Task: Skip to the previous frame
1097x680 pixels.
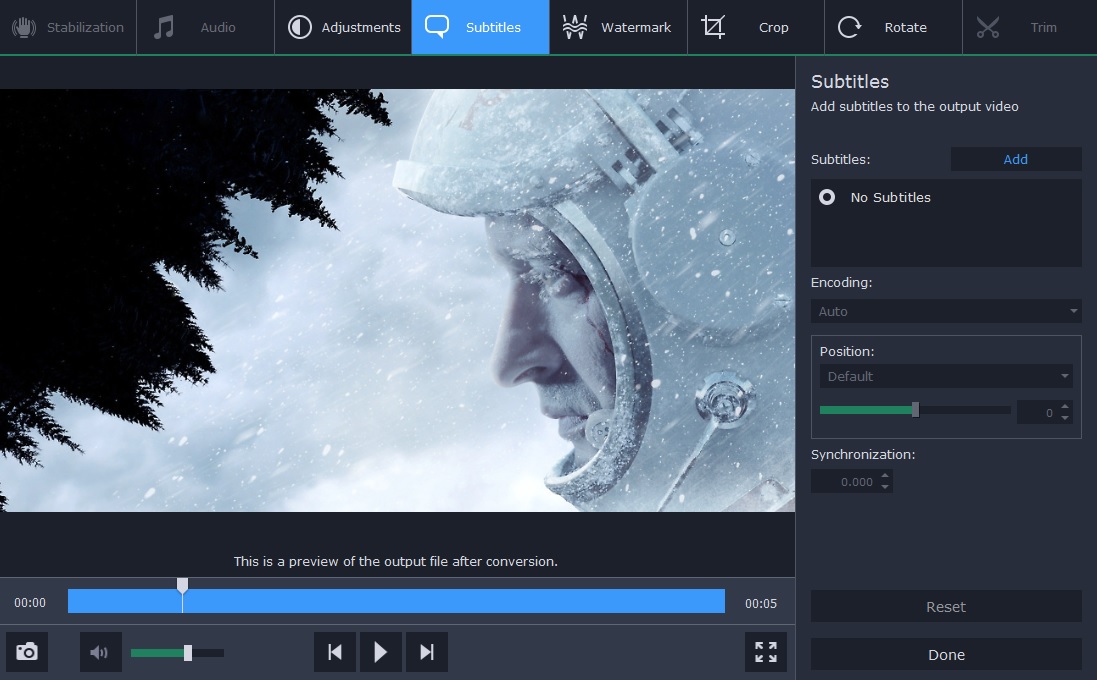Action: click(335, 653)
